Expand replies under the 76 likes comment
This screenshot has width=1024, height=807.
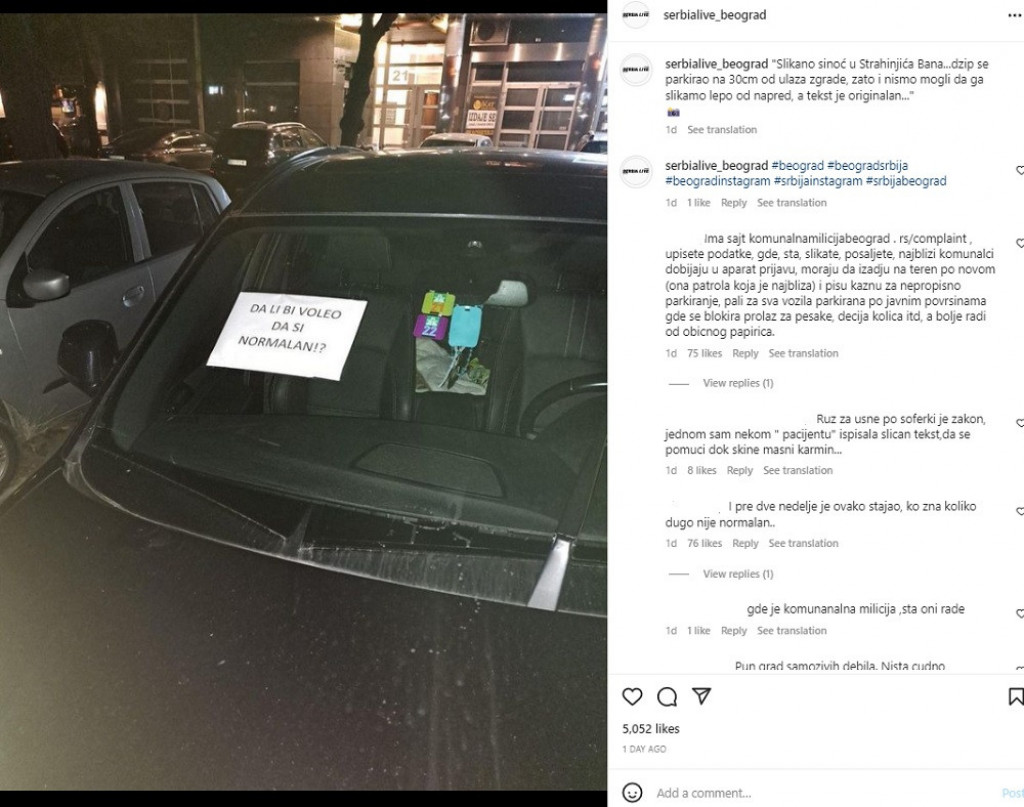tap(738, 574)
